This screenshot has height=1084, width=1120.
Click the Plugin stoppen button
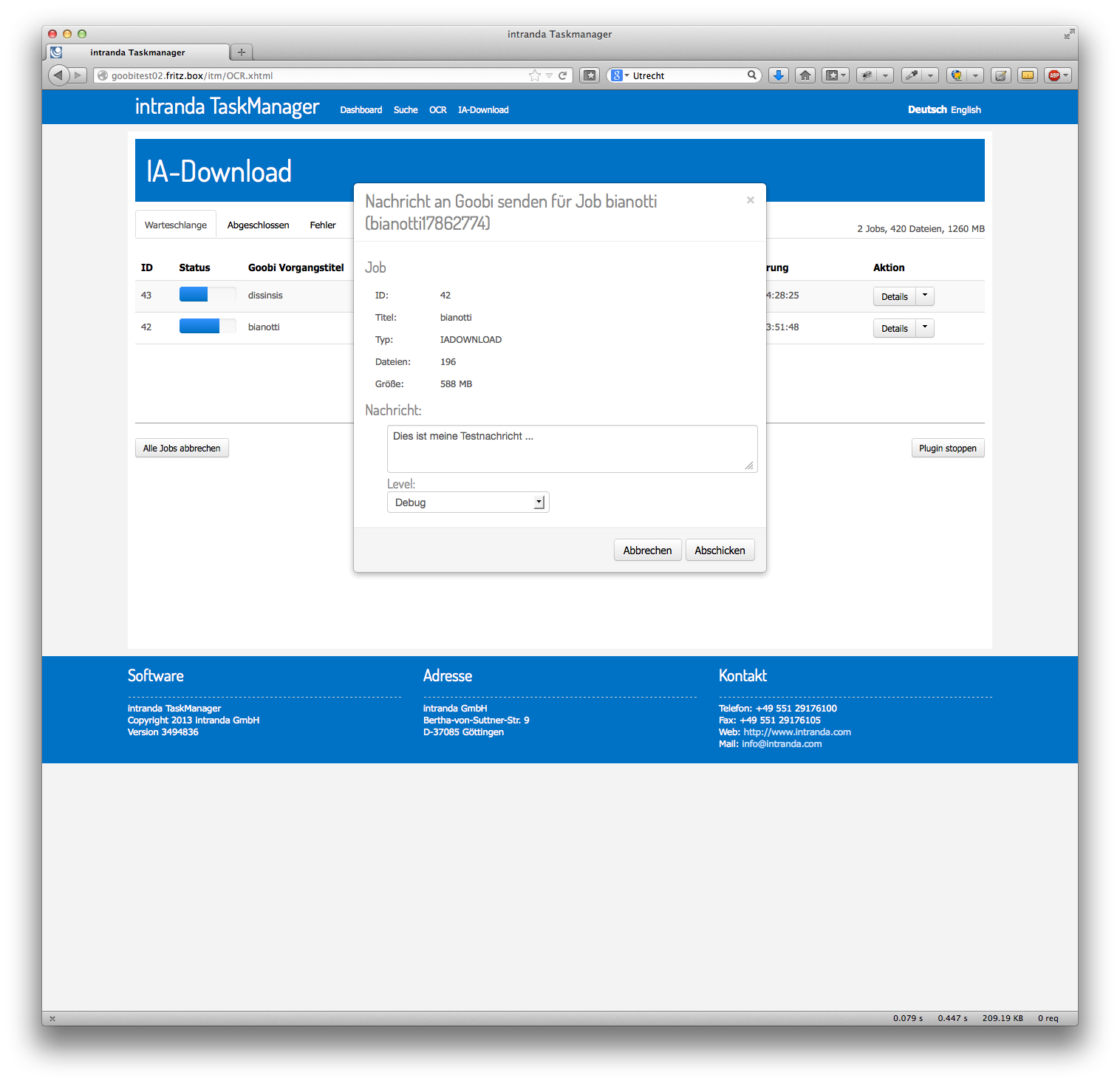(x=948, y=448)
